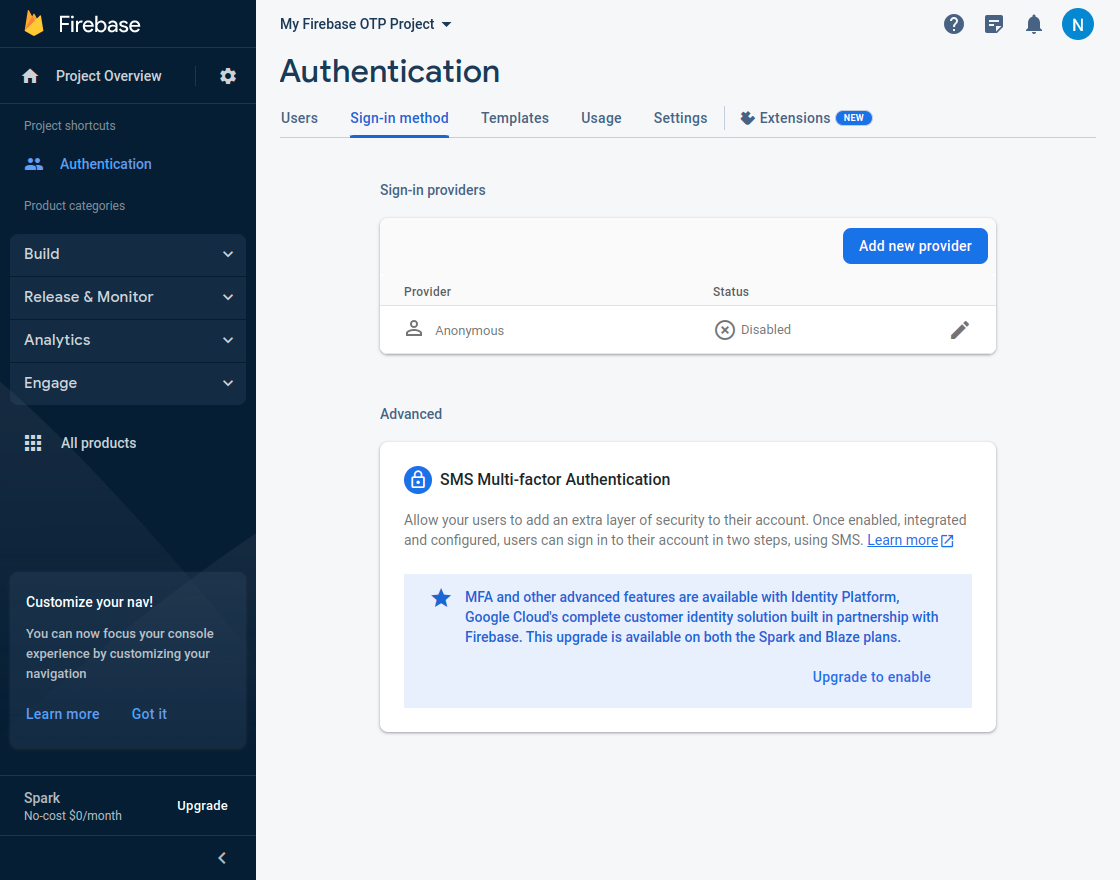Open notifications with the bell icon

click(x=1034, y=23)
